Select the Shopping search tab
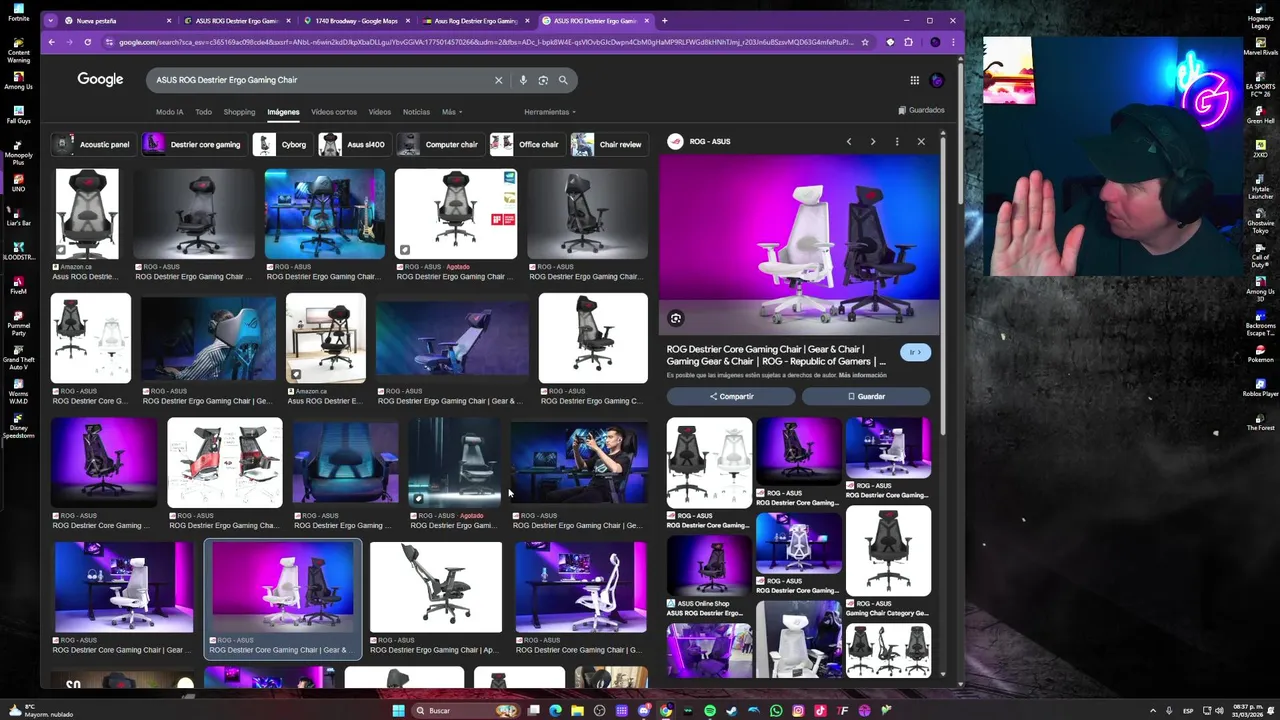 click(x=239, y=112)
